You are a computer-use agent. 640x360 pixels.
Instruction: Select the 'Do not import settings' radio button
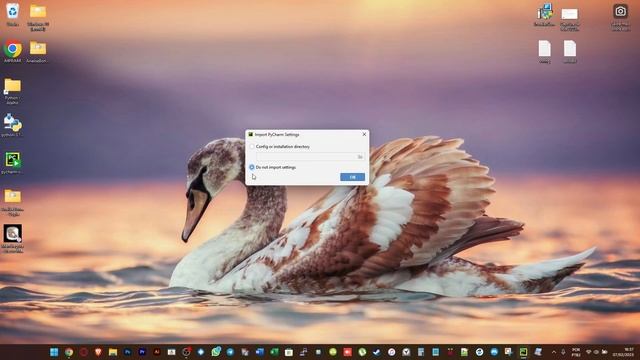252,167
